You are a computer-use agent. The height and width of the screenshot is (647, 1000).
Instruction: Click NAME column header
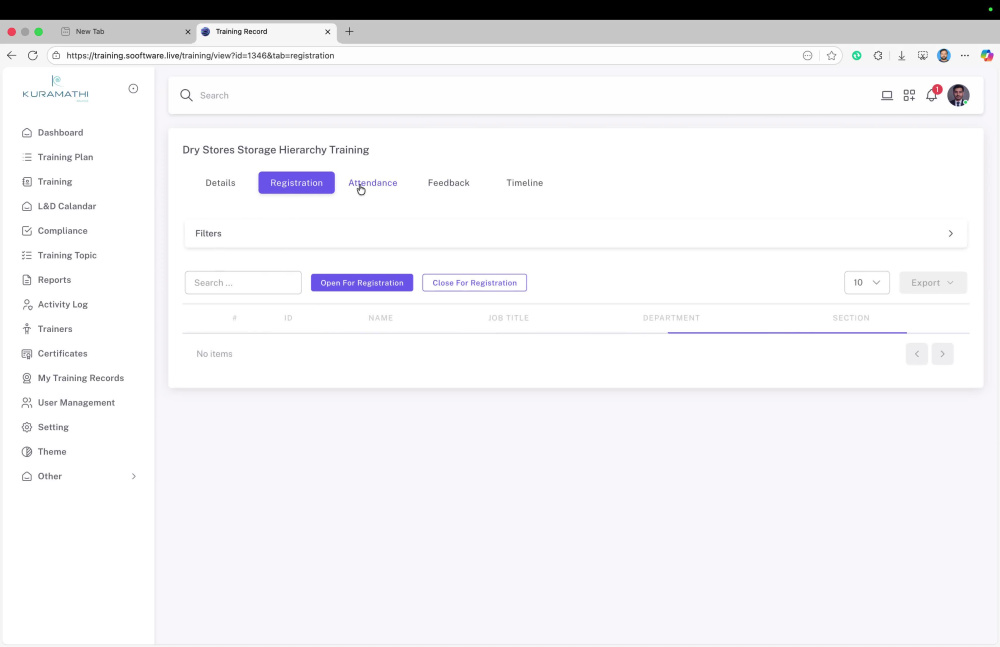tap(380, 318)
